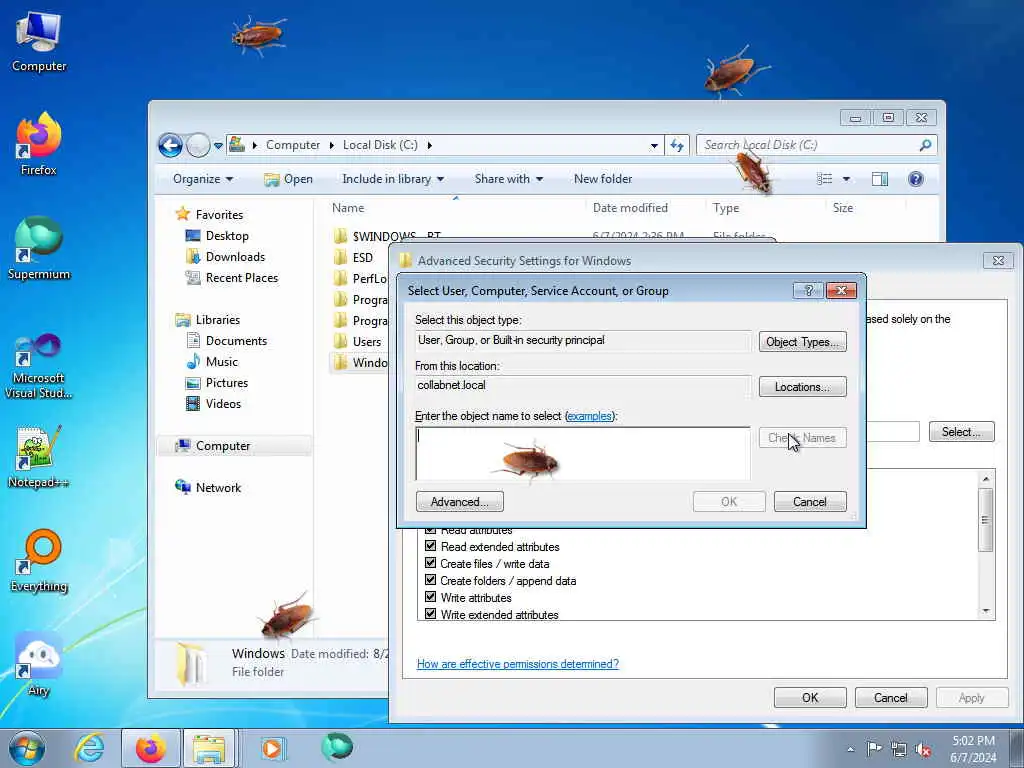Image resolution: width=1024 pixels, height=768 pixels.
Task: Select Documents under Libraries
Action: pyautogui.click(x=227, y=340)
